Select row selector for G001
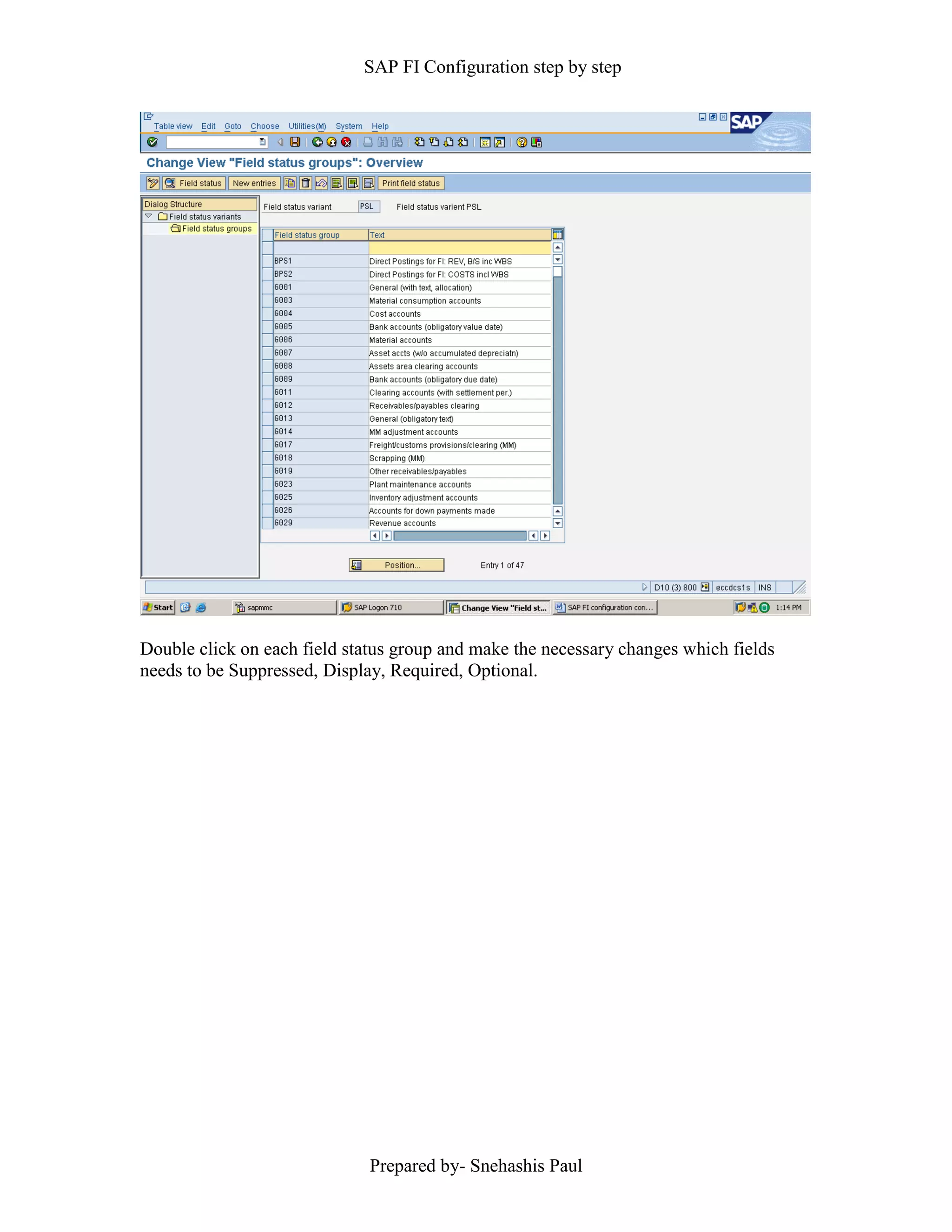Image resolution: width=952 pixels, height=1232 pixels. (268, 287)
